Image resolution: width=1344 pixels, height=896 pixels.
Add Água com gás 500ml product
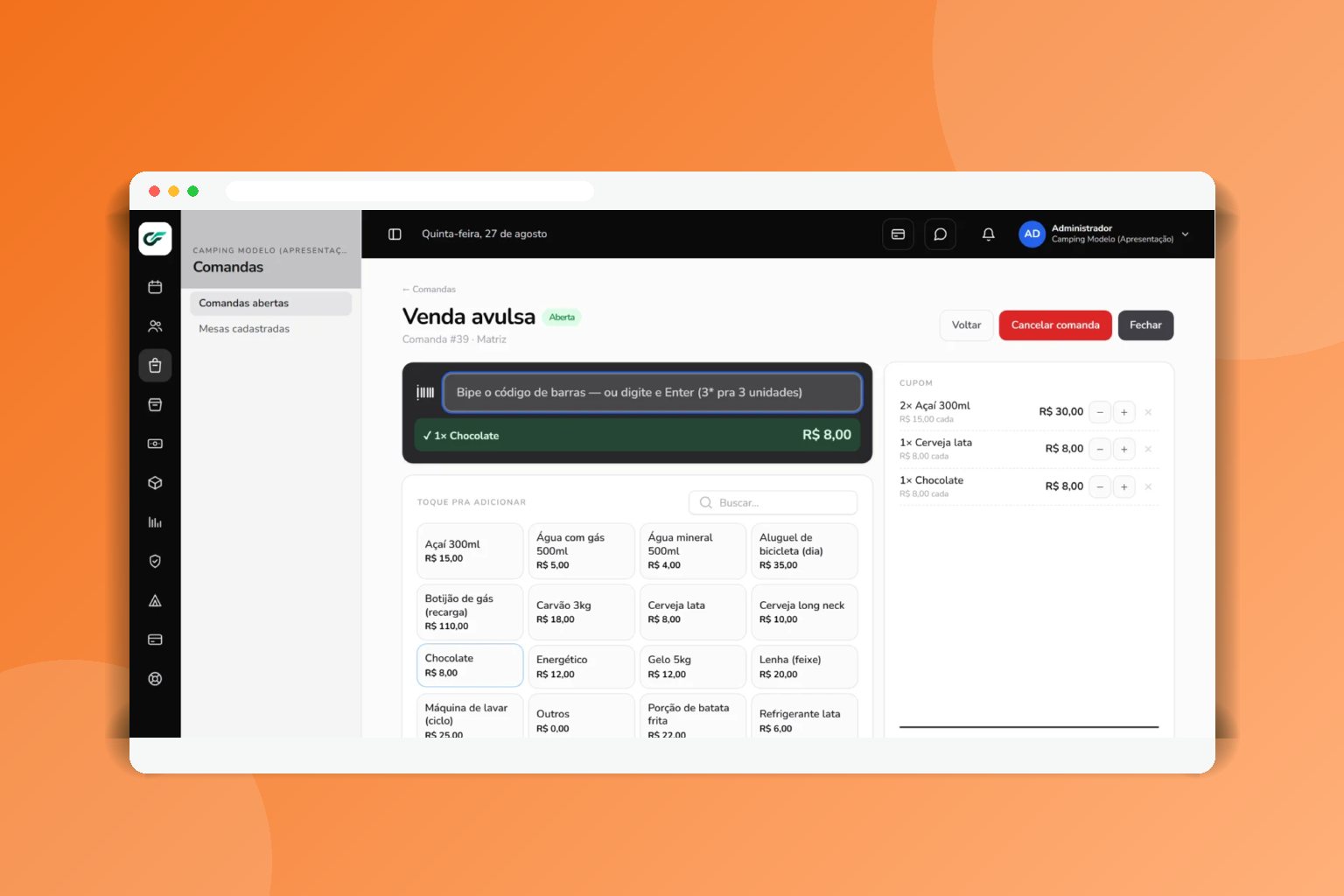point(581,551)
